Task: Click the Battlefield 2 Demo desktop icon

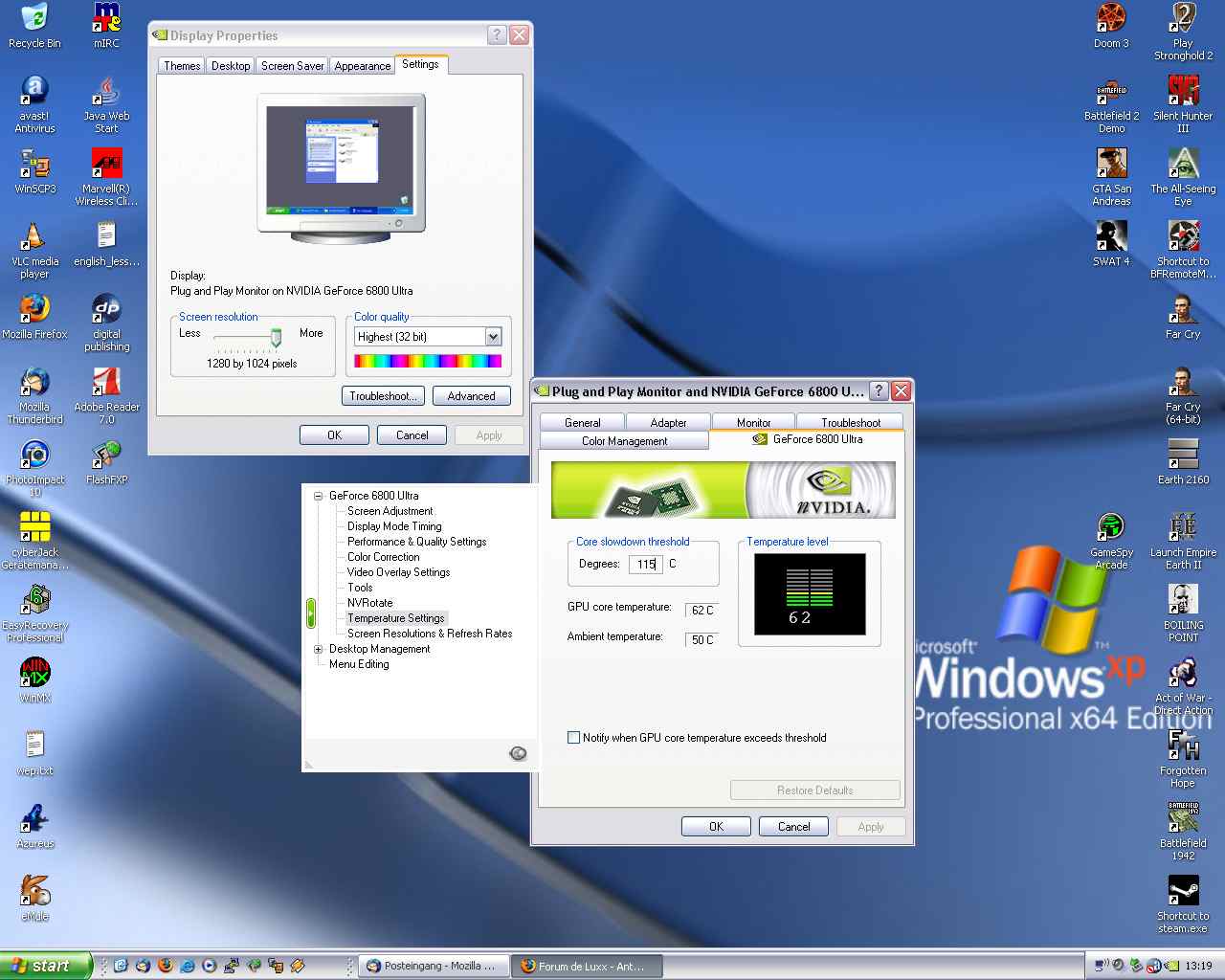Action: [1111, 104]
